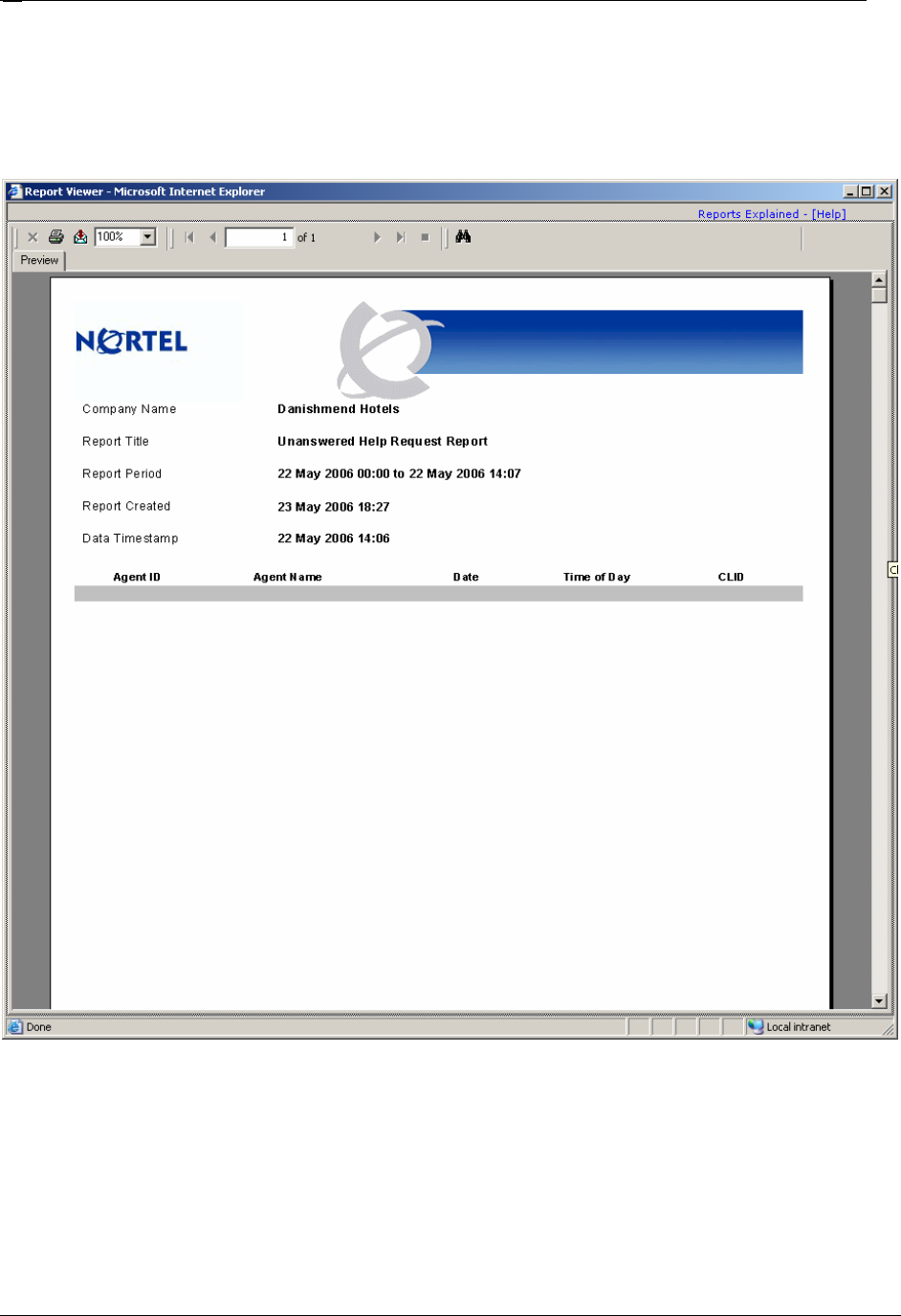Click the Internet Explorer icon in title bar

[14, 191]
